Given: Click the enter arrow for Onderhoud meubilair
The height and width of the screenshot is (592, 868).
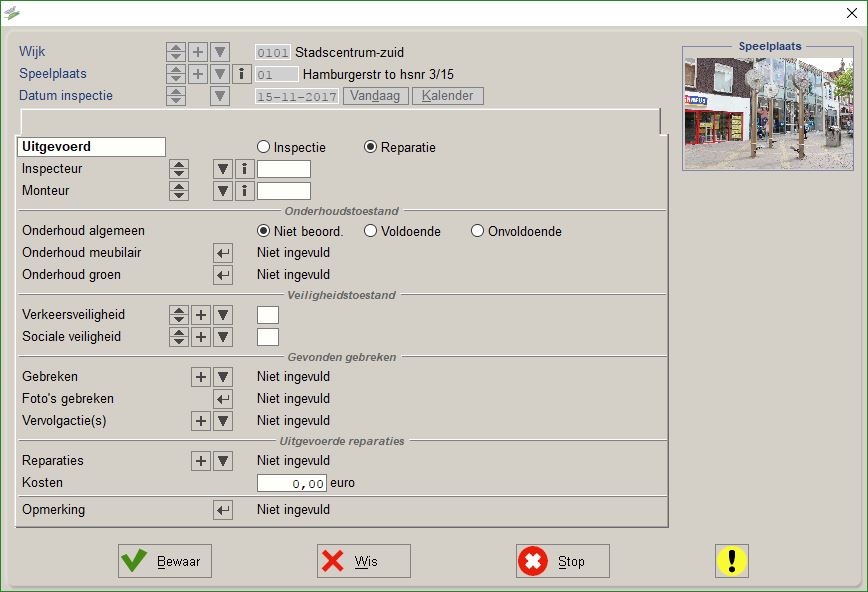Looking at the screenshot, I should (223, 253).
